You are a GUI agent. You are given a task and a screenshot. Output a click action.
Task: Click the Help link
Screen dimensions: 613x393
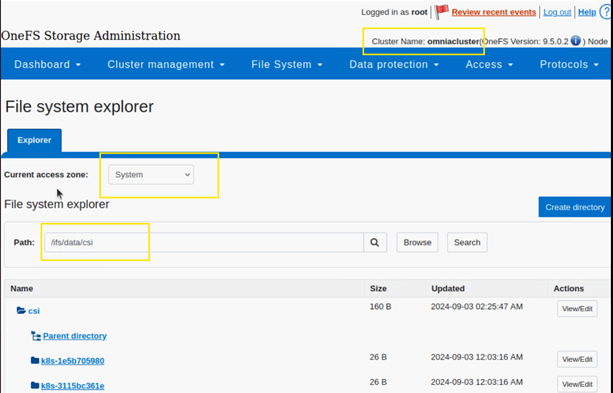[587, 12]
